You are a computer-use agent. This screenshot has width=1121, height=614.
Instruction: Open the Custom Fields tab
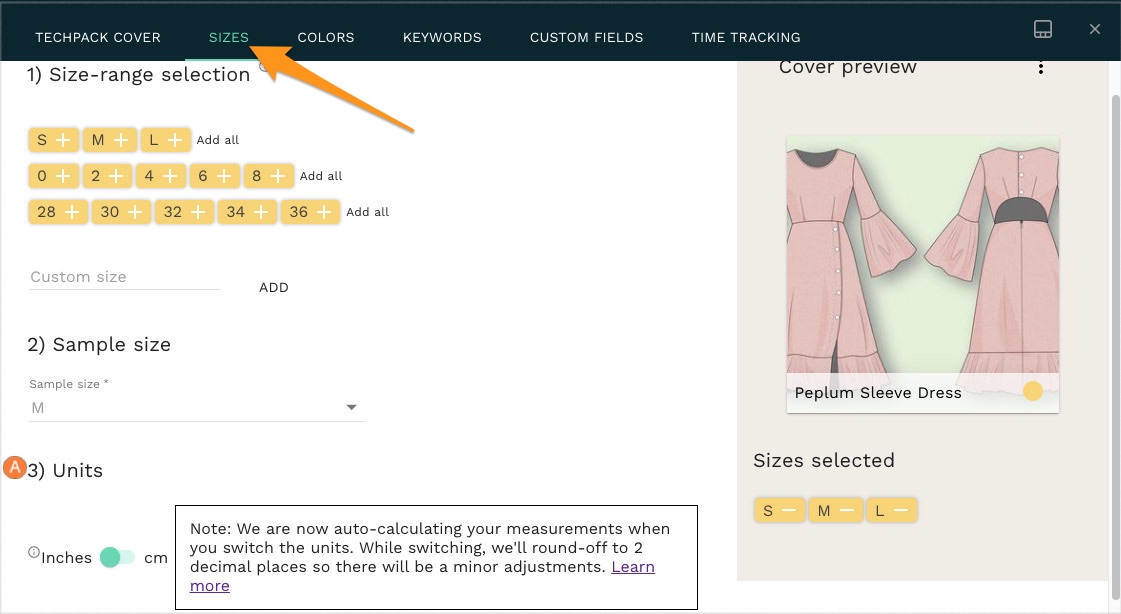[587, 37]
